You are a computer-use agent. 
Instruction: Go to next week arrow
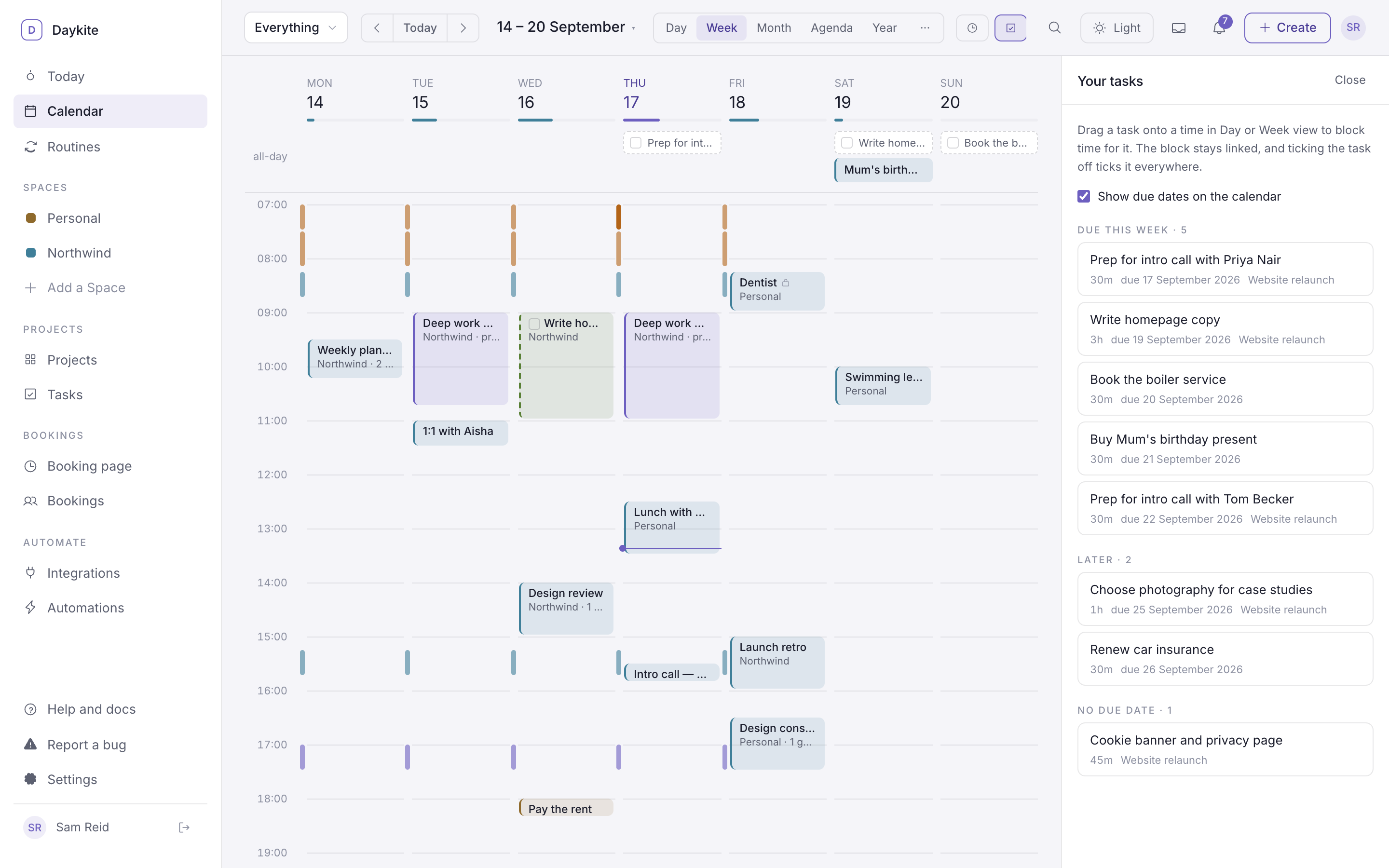click(463, 27)
